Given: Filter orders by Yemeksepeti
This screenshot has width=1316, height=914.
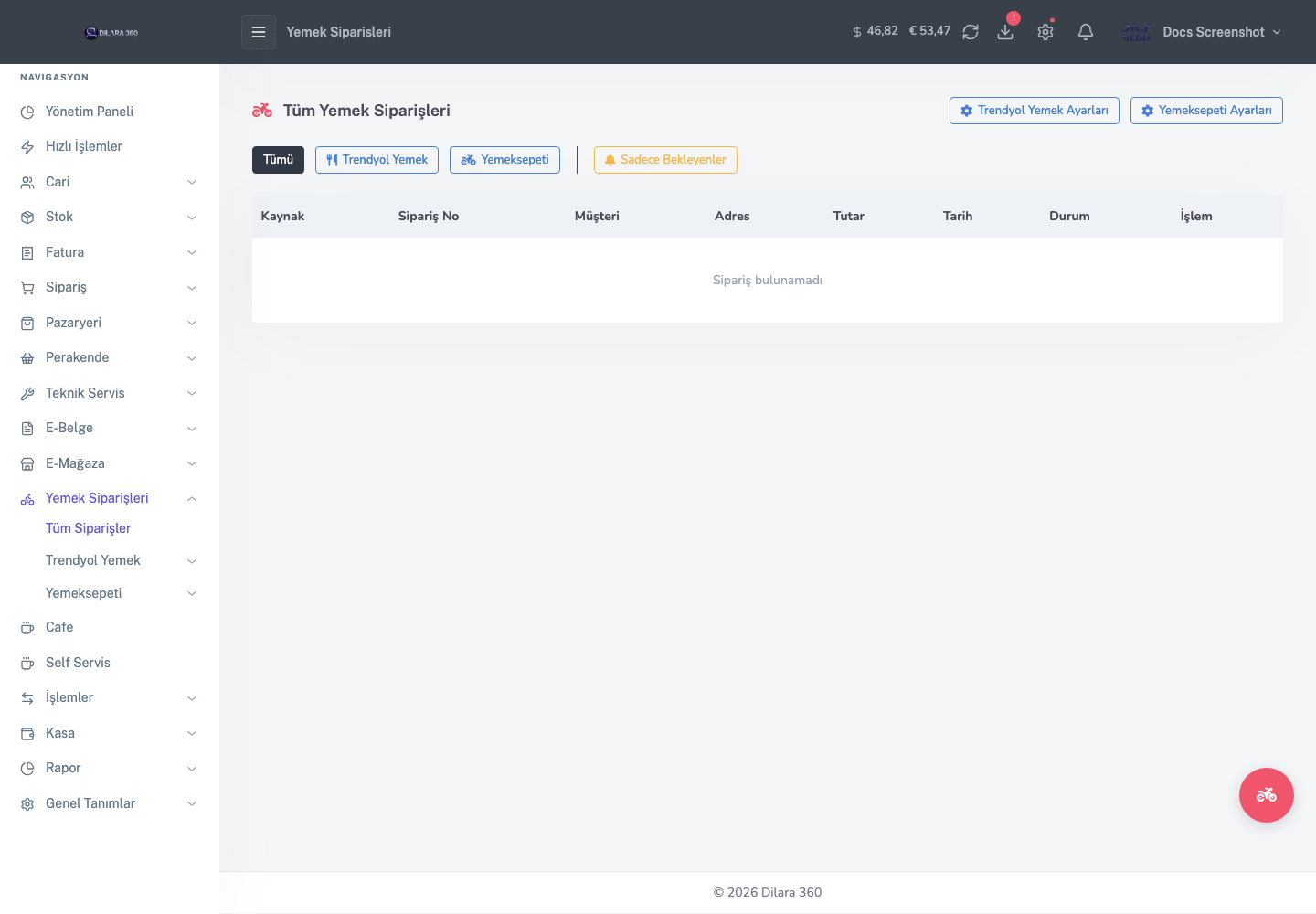Looking at the screenshot, I should click(504, 160).
